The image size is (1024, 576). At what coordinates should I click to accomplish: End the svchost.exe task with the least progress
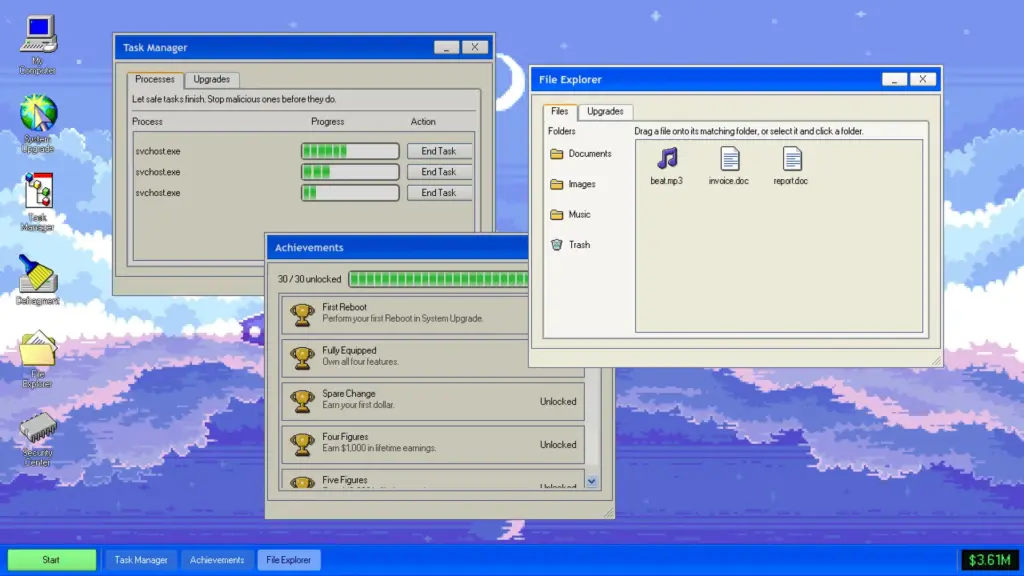[x=439, y=193]
